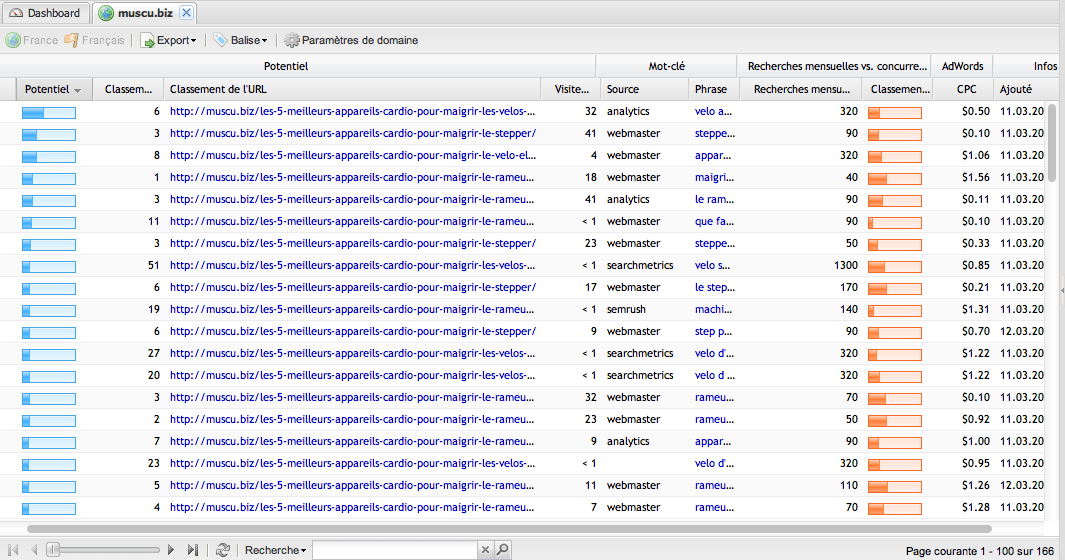Open the appar... phrase link with CPC $1.06
This screenshot has height=560, width=1065.
tap(712, 155)
